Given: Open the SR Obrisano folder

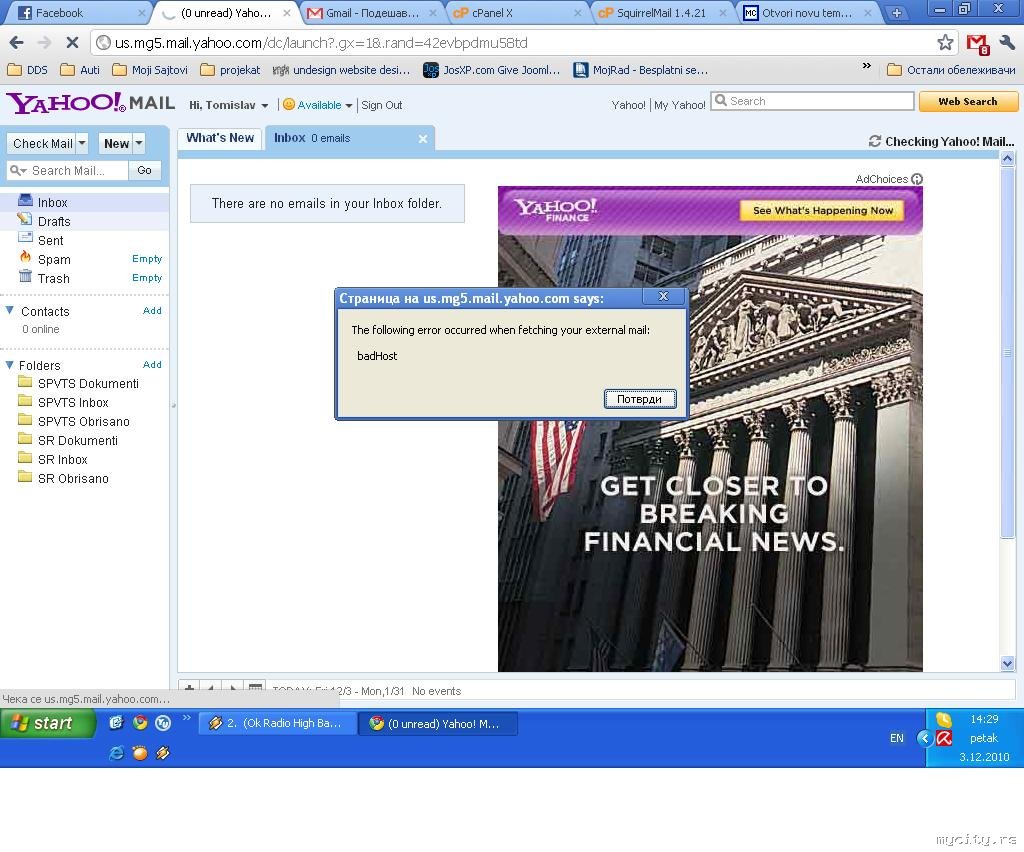Looking at the screenshot, I should 73,479.
